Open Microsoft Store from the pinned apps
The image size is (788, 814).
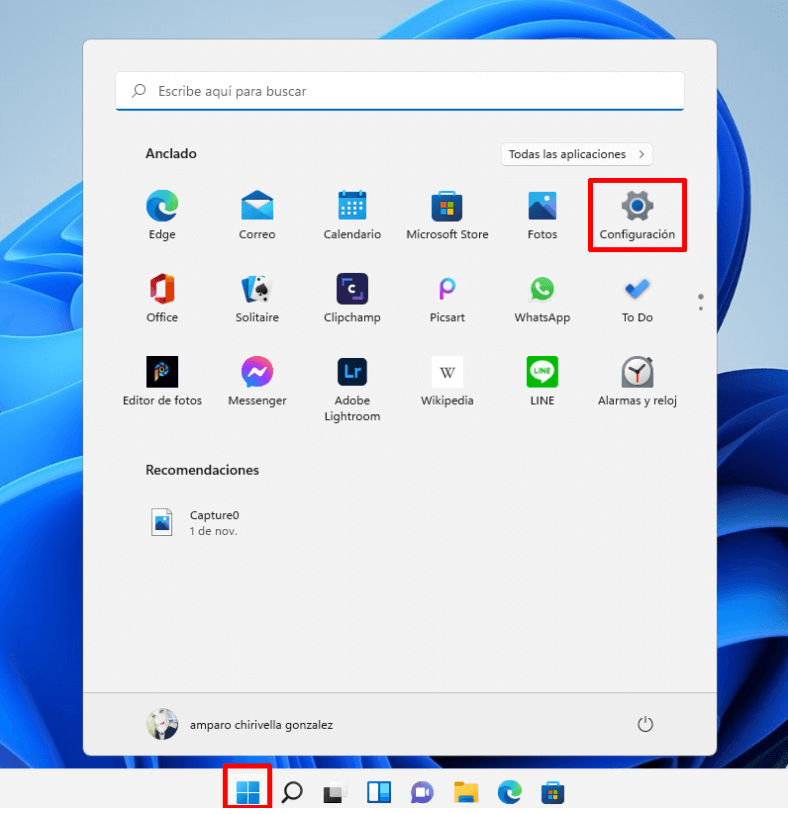click(447, 215)
